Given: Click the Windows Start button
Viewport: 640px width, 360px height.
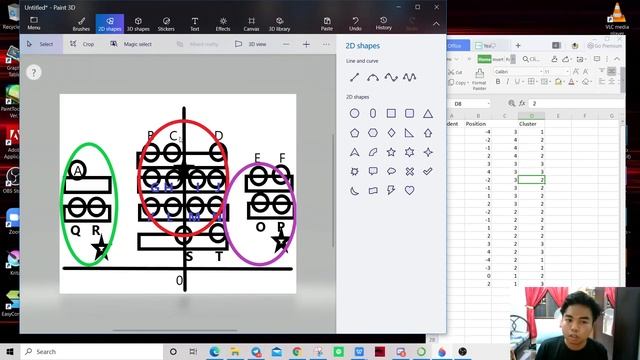Looking at the screenshot, I should [10, 351].
